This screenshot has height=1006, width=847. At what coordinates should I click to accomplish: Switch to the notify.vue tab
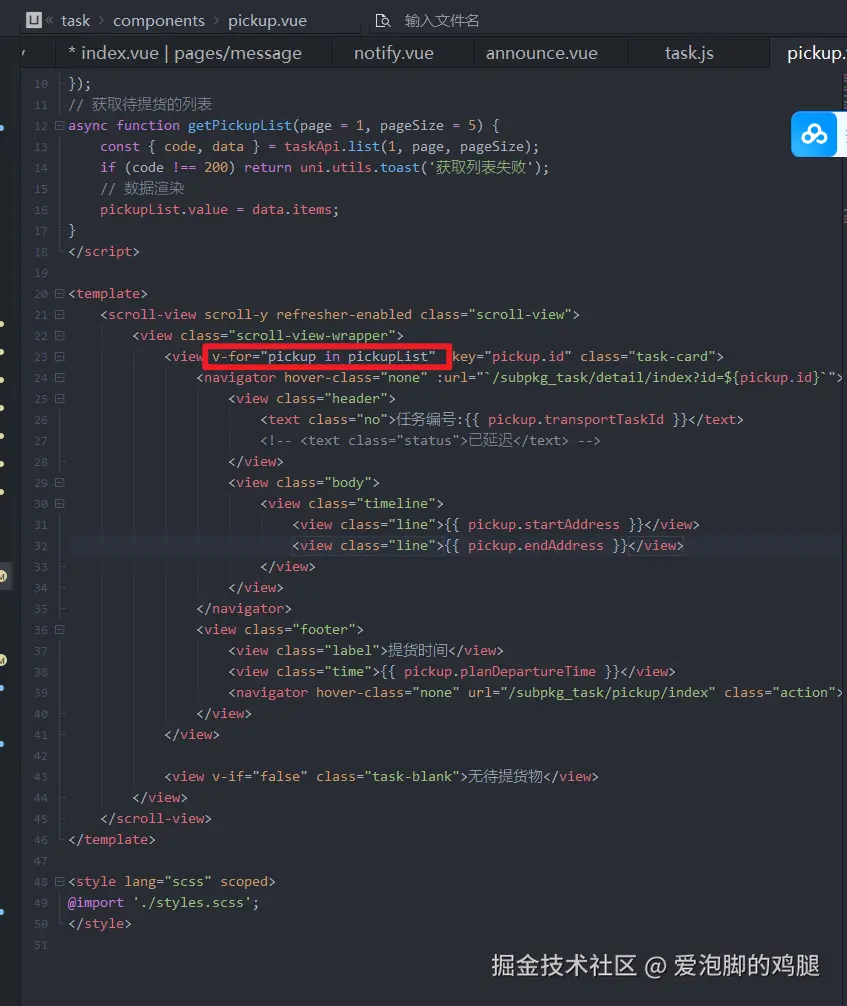click(x=394, y=53)
